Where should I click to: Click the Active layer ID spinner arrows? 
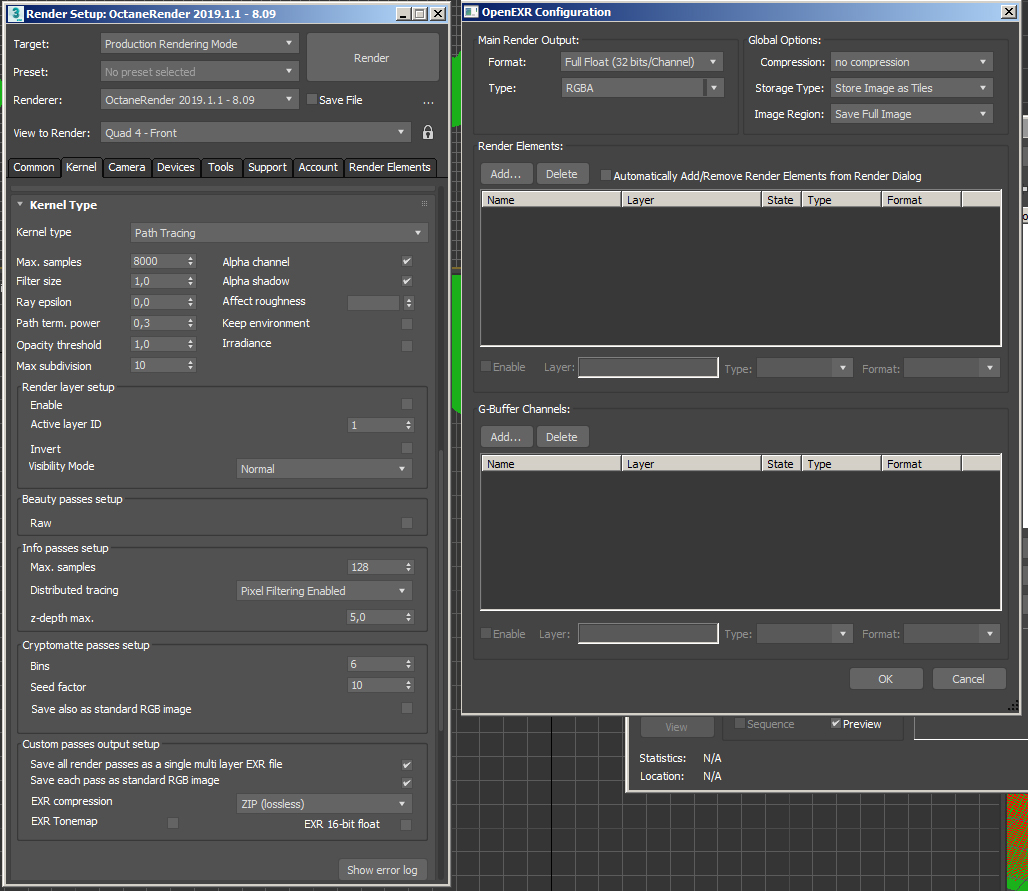(x=408, y=425)
